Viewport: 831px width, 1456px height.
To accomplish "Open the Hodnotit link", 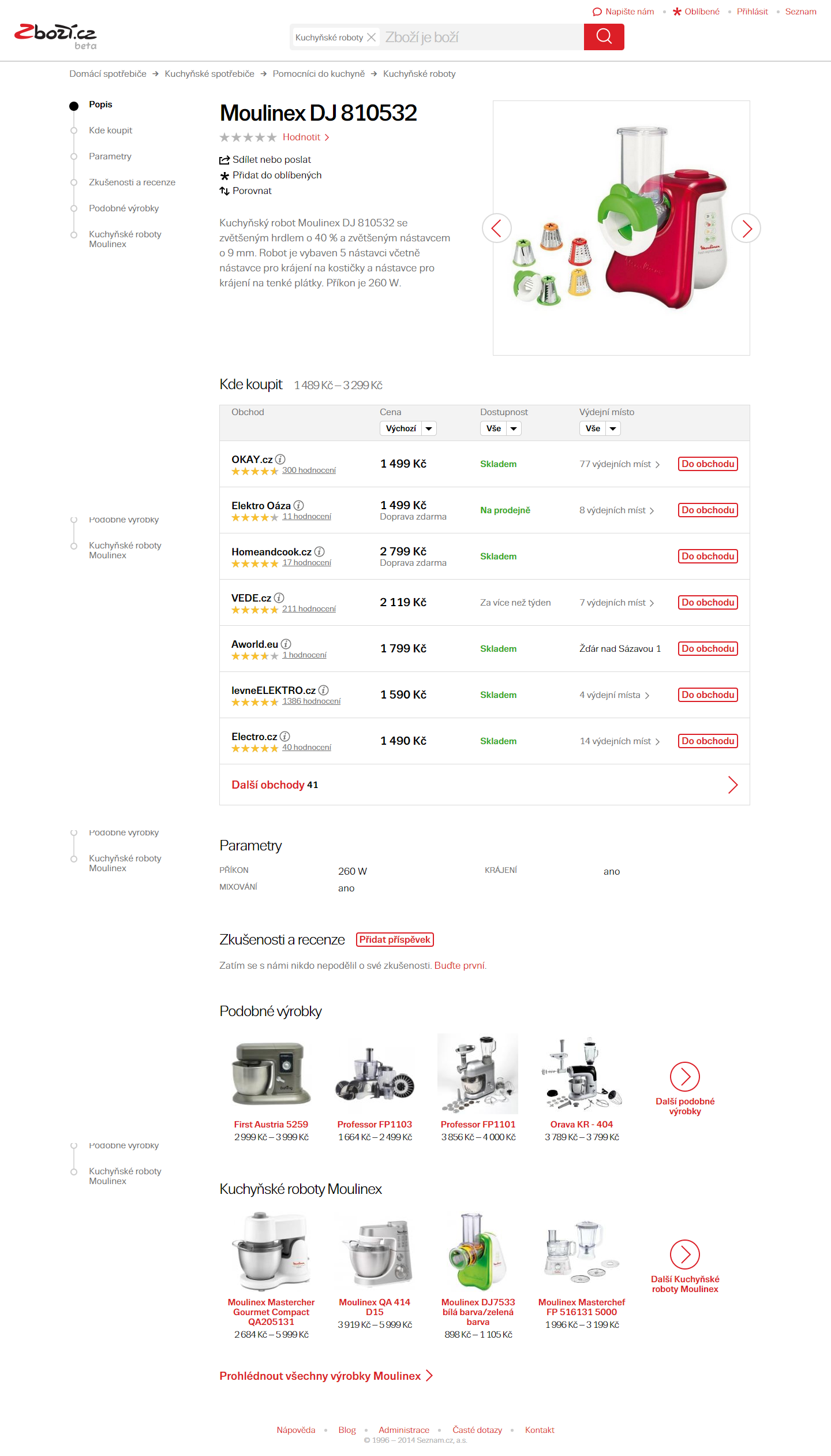I will click(306, 137).
